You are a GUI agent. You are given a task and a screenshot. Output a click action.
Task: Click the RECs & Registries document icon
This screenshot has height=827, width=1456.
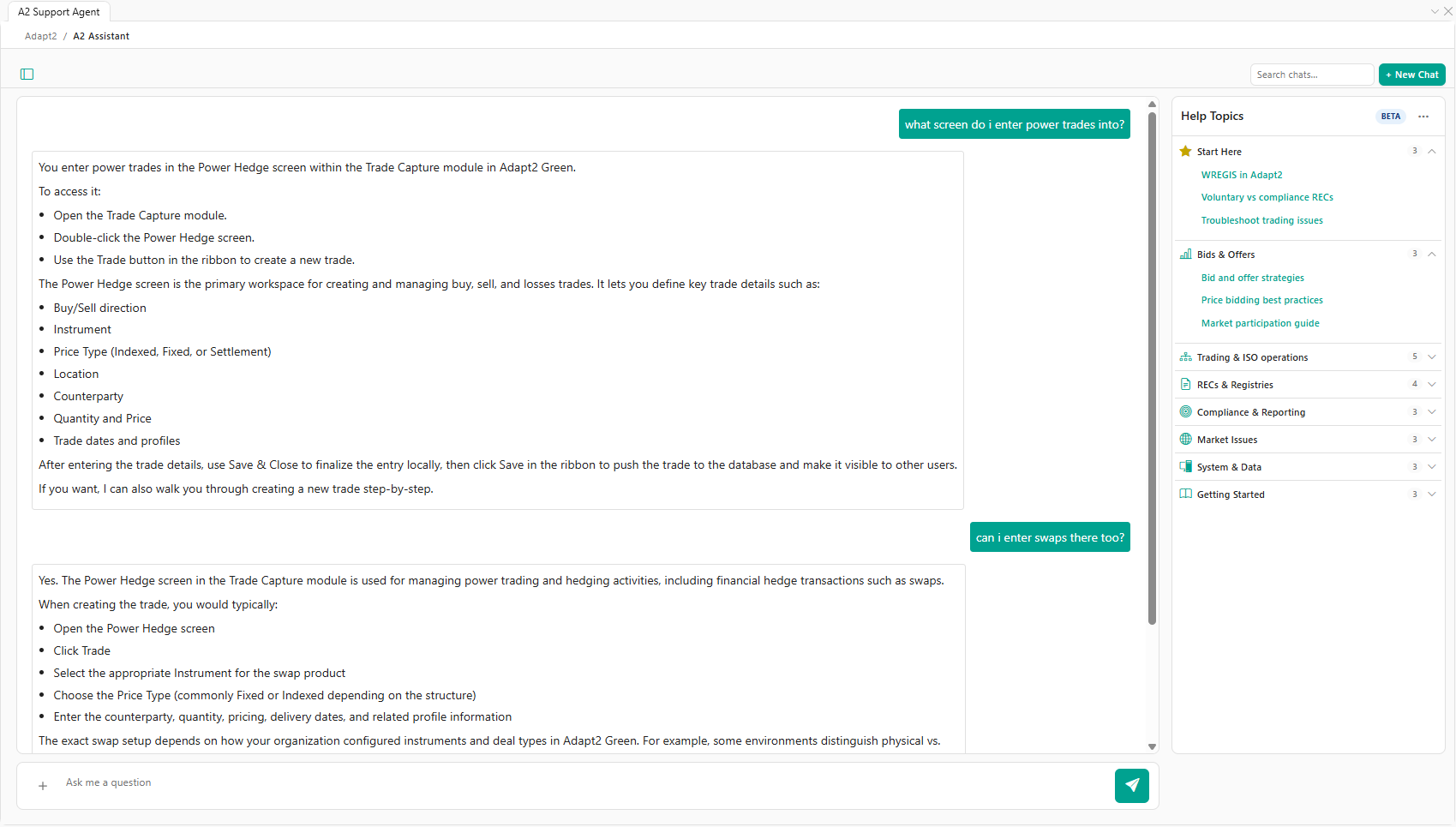(1186, 385)
